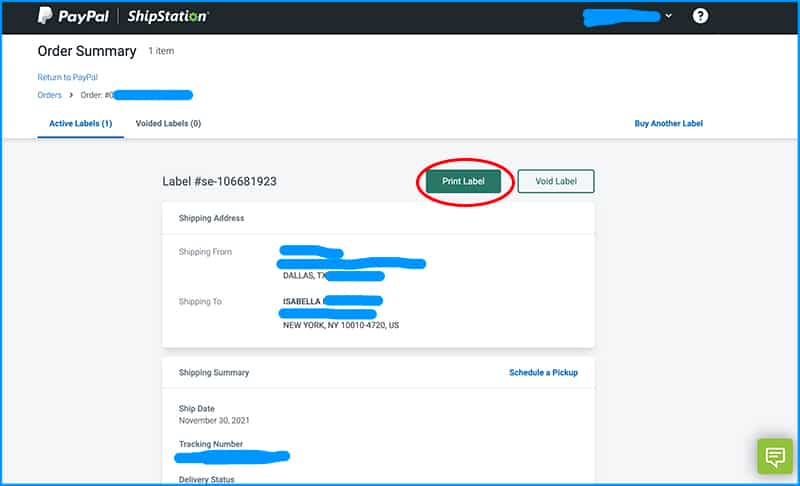Select the November 30, 2021 date
The image size is (800, 486).
click(x=214, y=420)
